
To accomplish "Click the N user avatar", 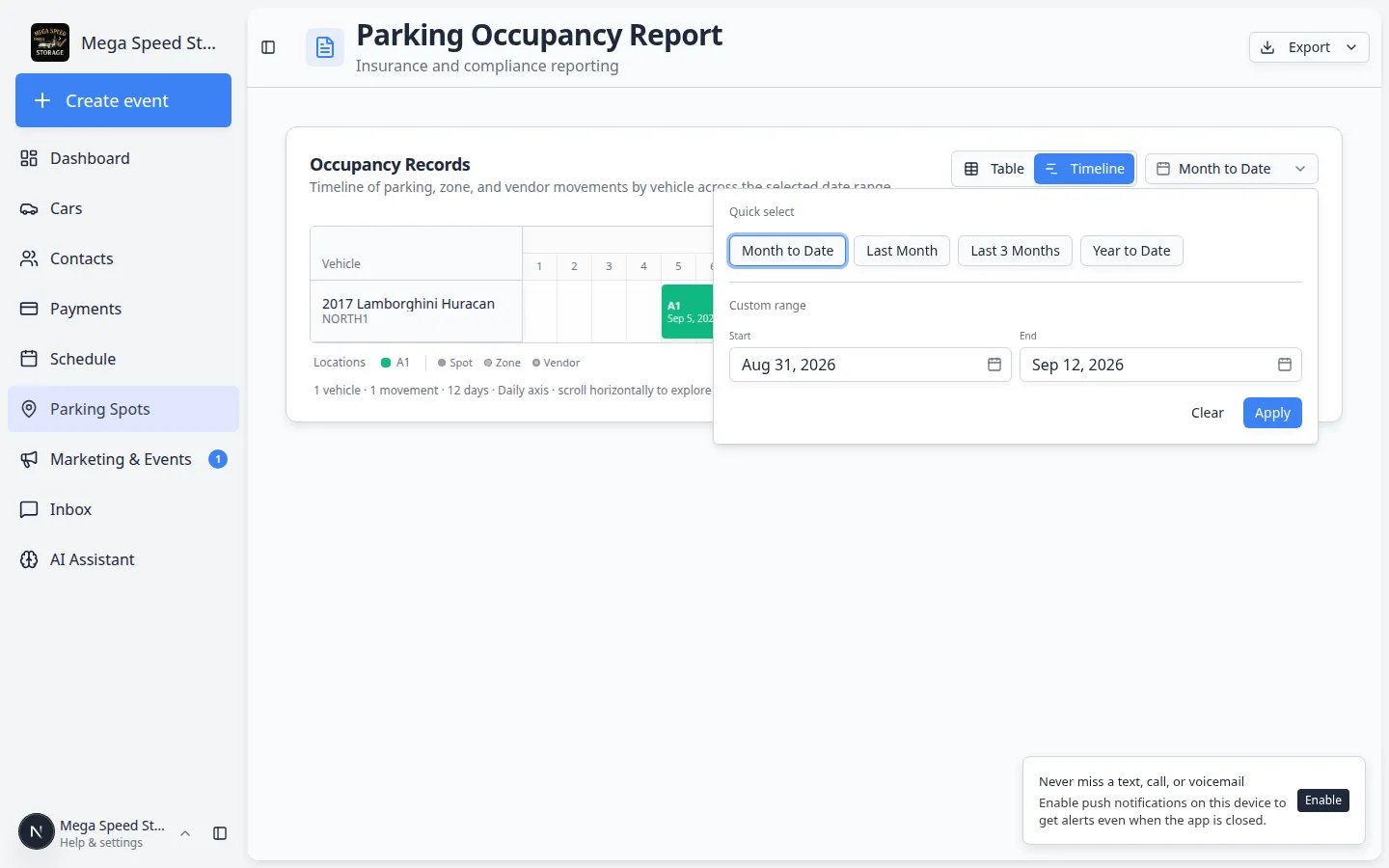I will point(37,831).
